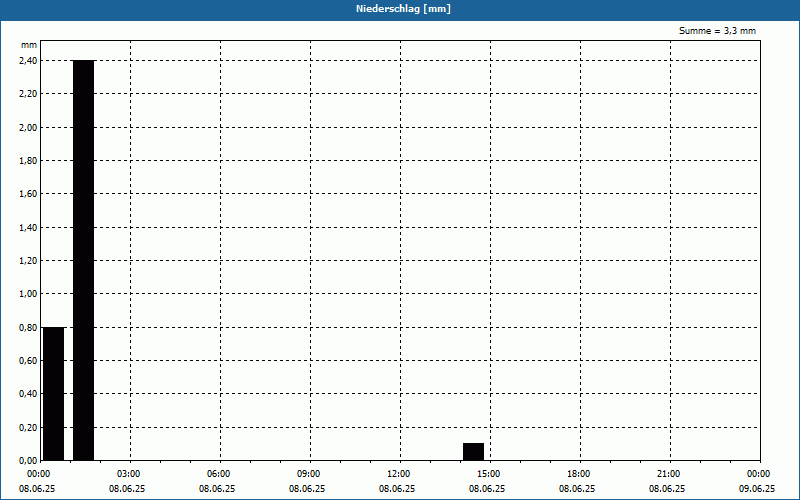Viewport: 800px width, 500px height.
Task: Click the 18:00 time axis label
Action: point(579,474)
